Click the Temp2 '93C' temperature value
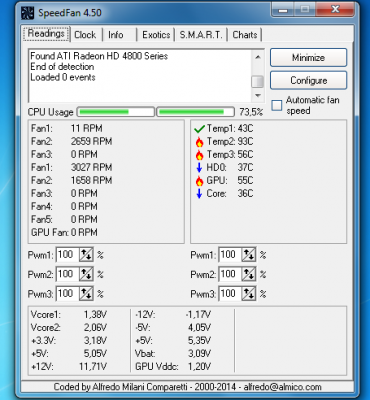The image size is (370, 400). 245,142
